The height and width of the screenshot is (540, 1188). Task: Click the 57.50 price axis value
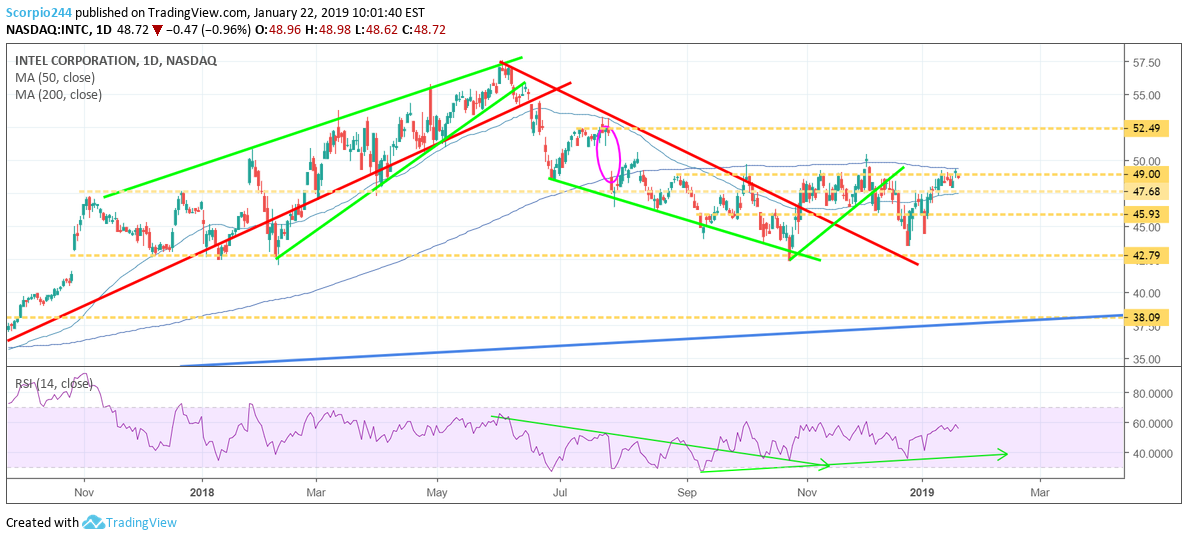tap(1148, 63)
